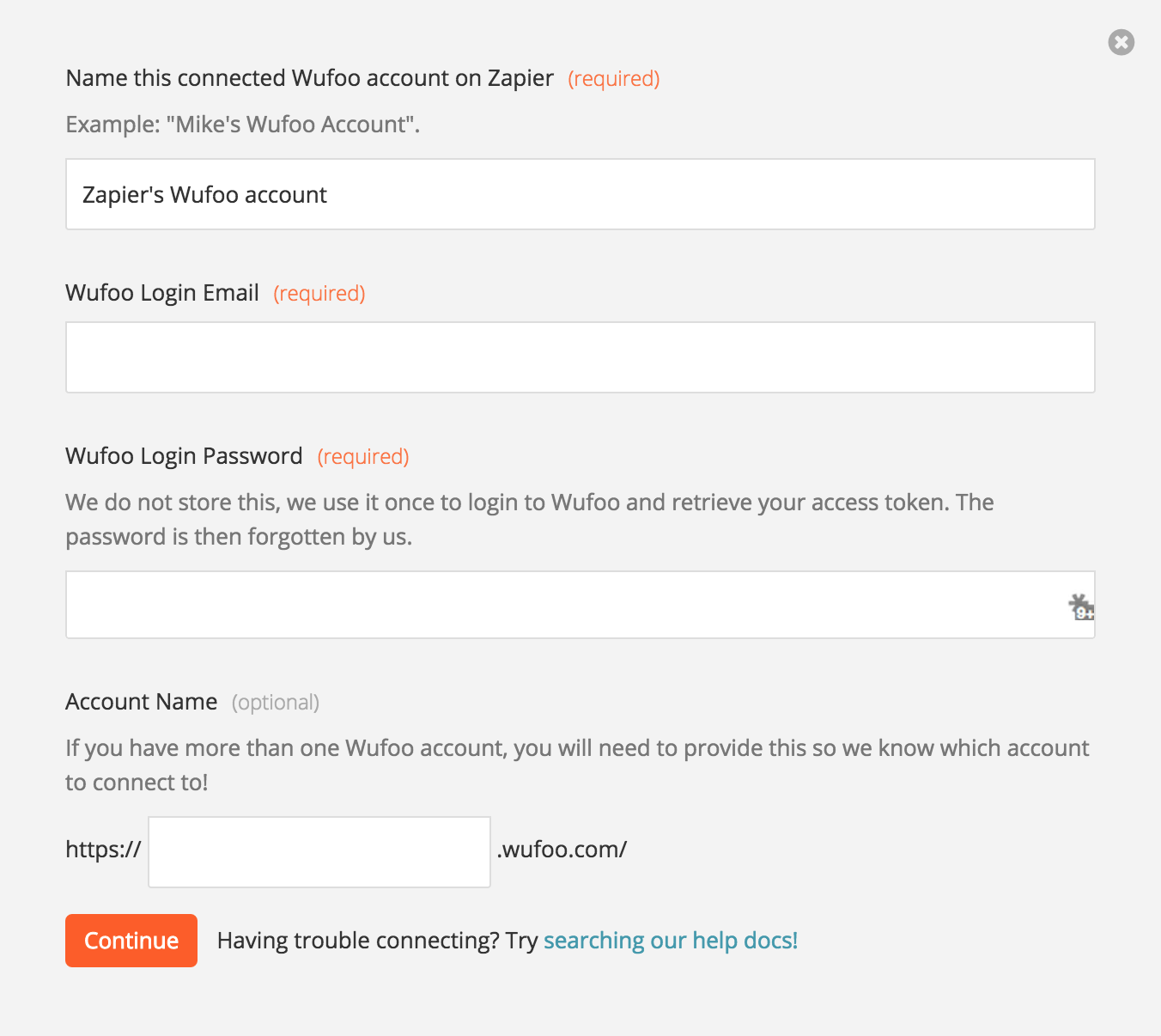Click the (required) tag beside Login Email
The width and height of the screenshot is (1161, 1036).
(x=319, y=294)
